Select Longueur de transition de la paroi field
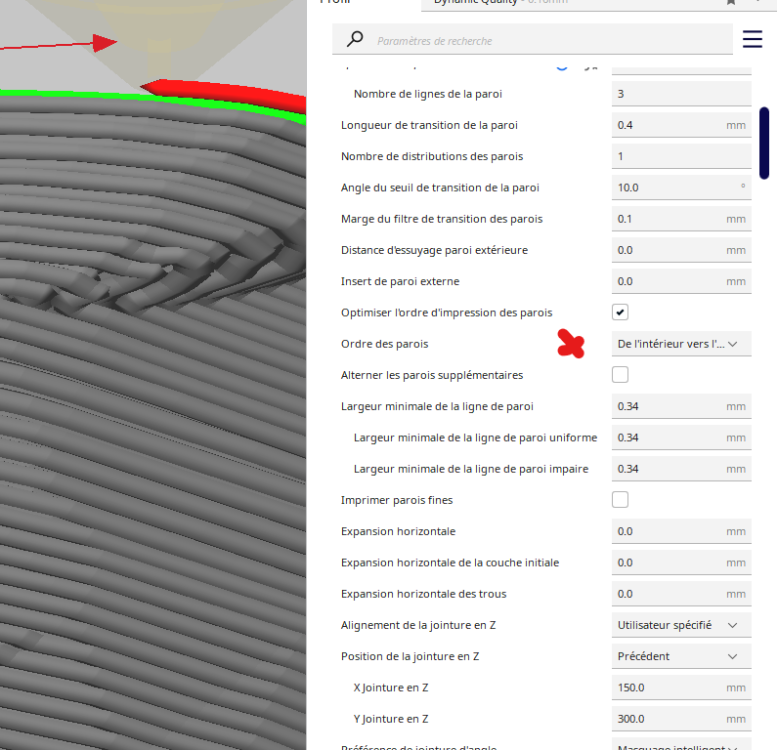 click(681, 125)
